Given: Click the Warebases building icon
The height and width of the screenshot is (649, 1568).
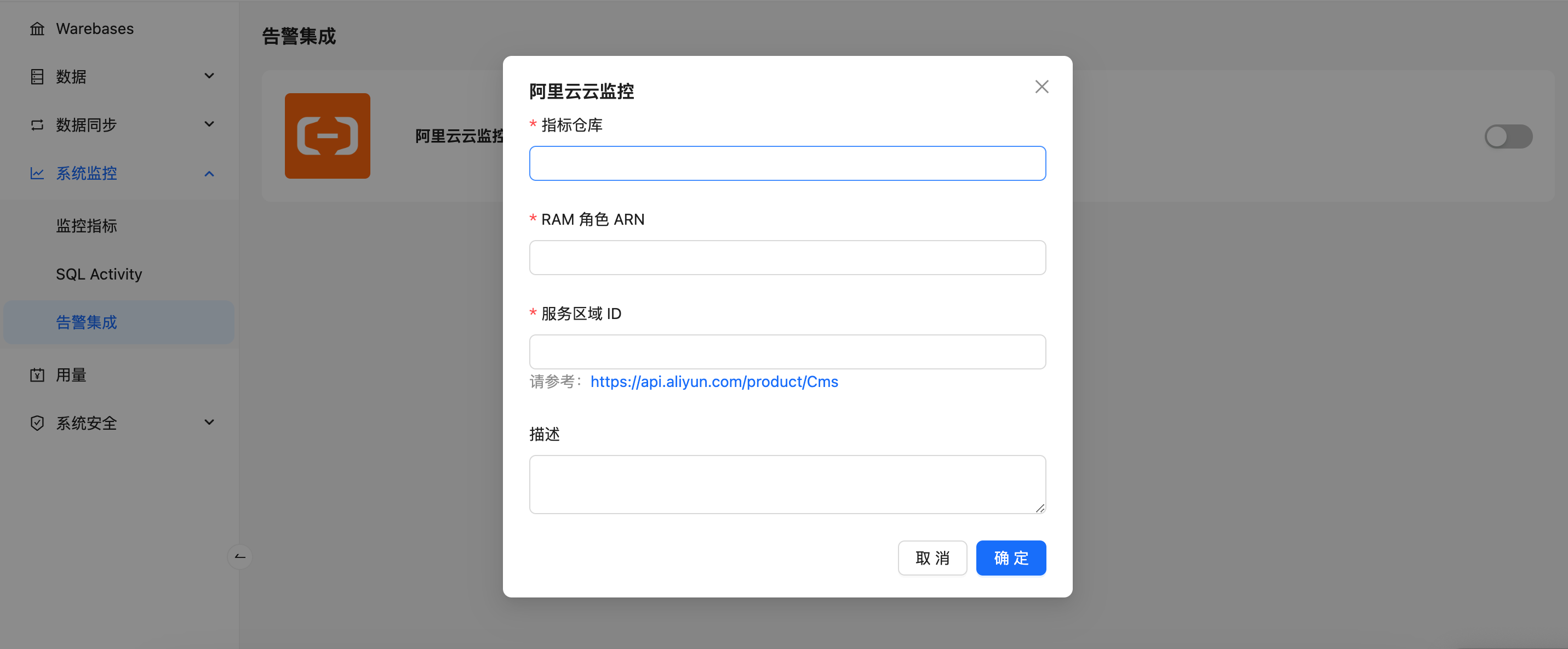Looking at the screenshot, I should (x=37, y=29).
